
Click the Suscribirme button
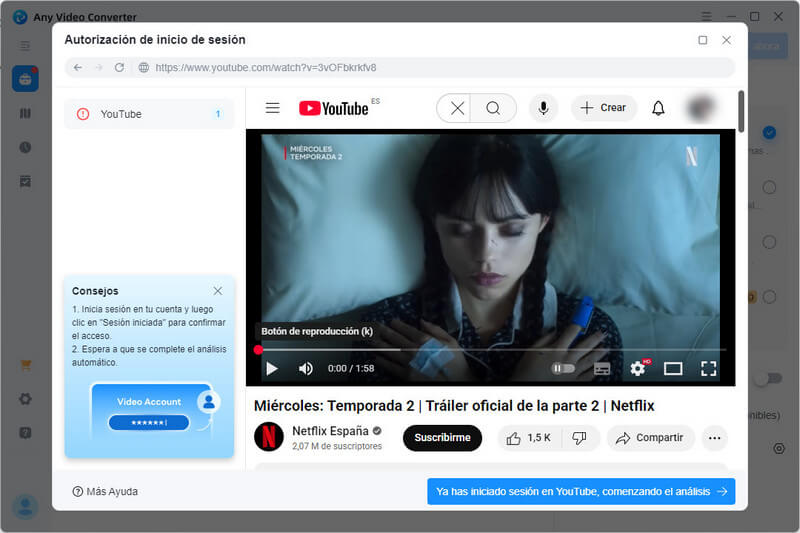coord(442,438)
